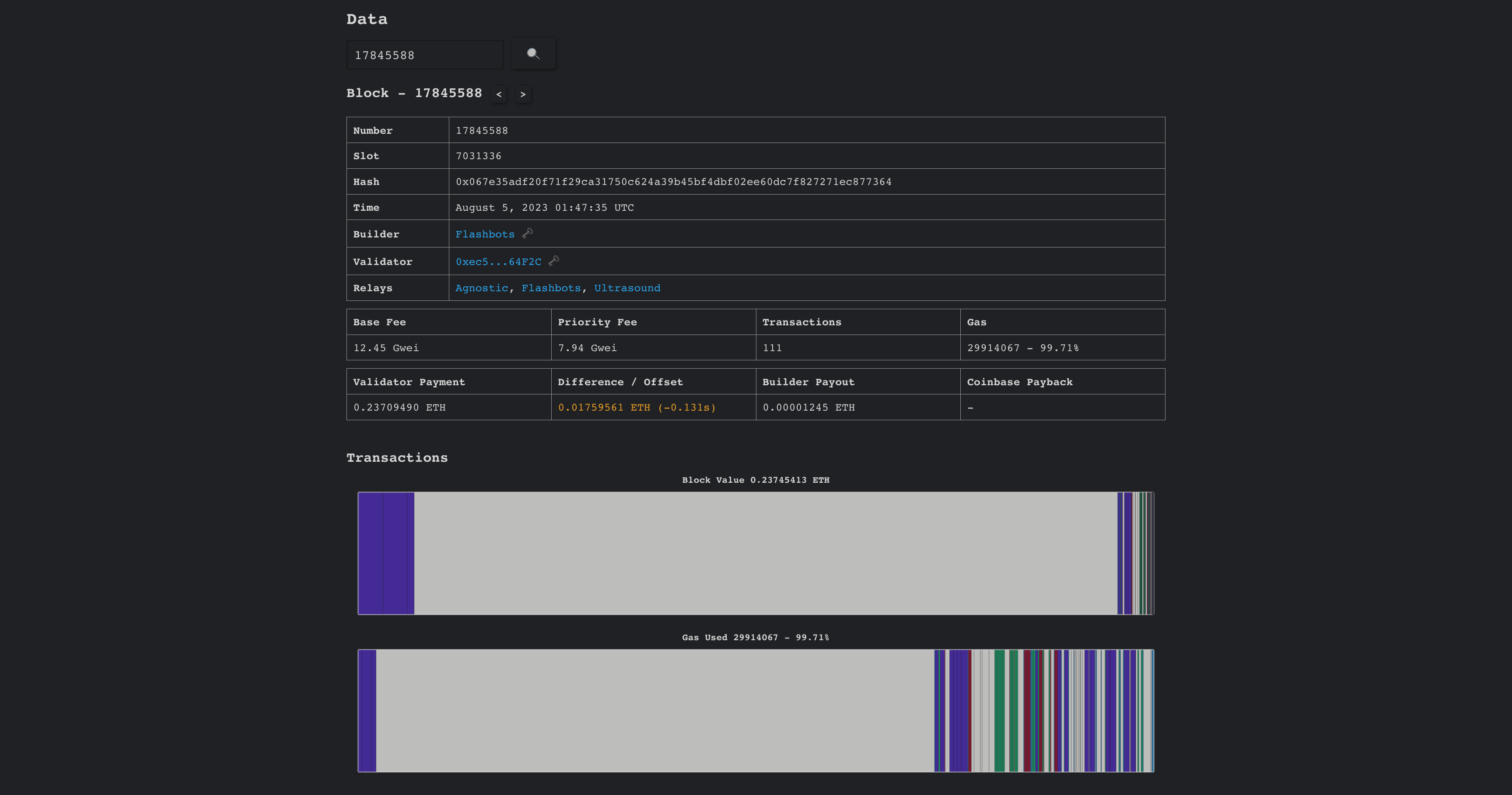
Task: Click the key icon next to Flashbots builder
Action: (x=528, y=234)
